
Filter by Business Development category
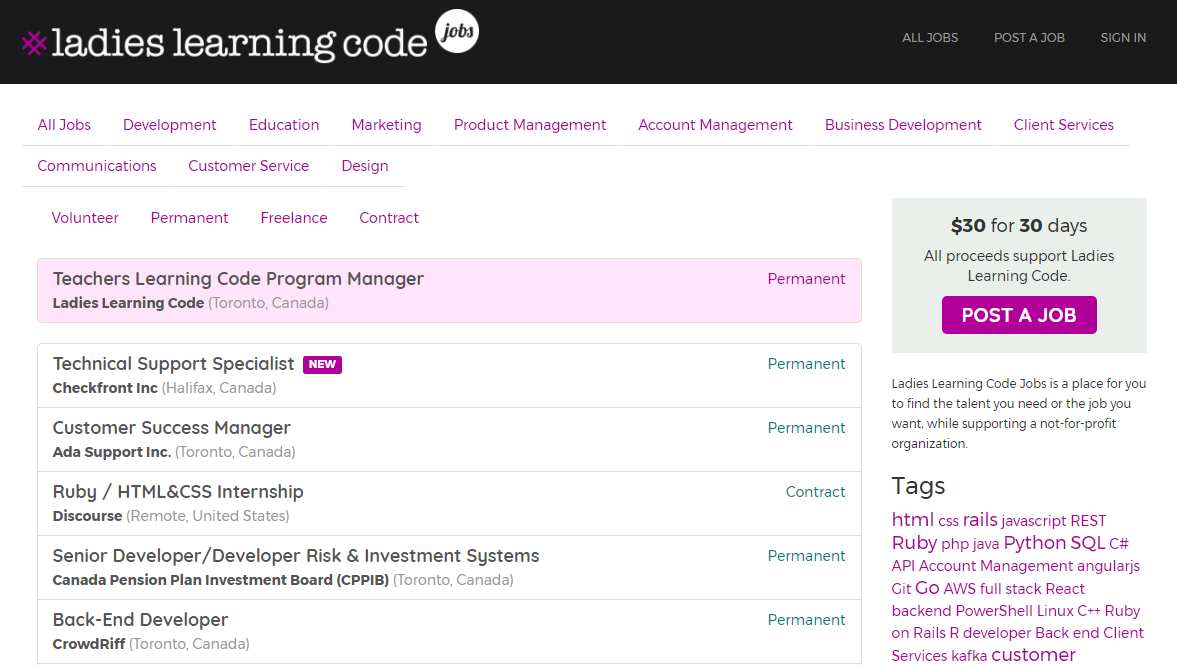pos(903,125)
